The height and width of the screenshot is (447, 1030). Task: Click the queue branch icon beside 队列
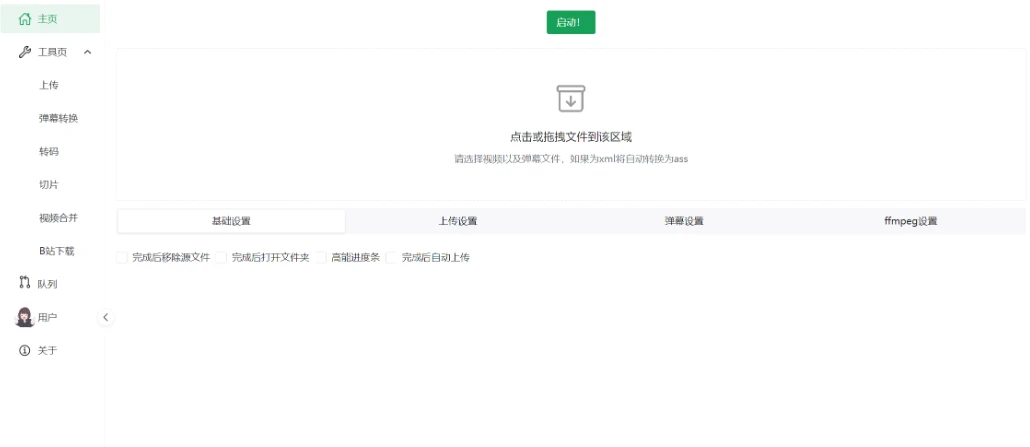(x=25, y=284)
